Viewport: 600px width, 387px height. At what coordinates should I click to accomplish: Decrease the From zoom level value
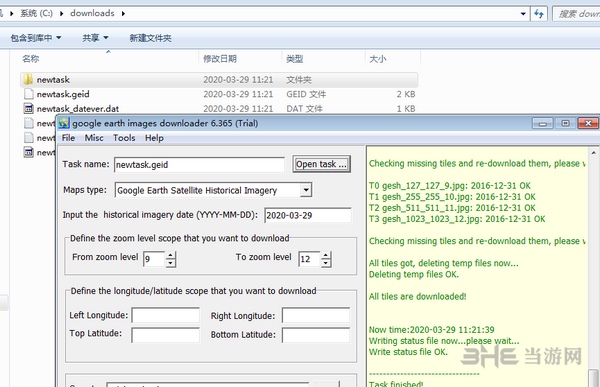[171, 263]
